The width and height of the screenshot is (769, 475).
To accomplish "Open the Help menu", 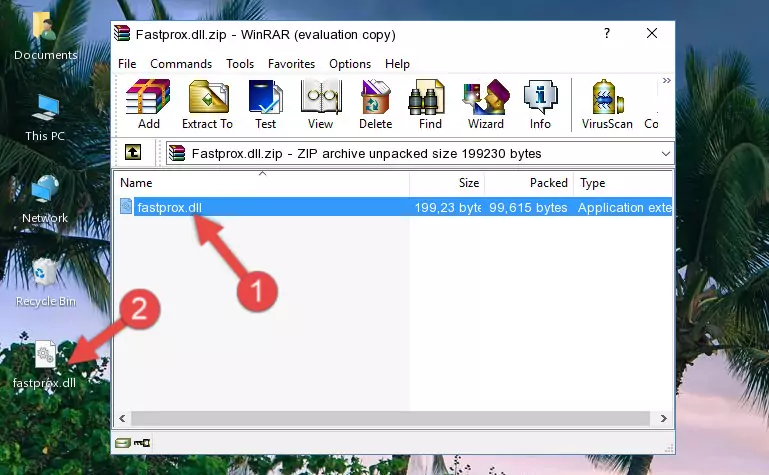I will tap(397, 64).
